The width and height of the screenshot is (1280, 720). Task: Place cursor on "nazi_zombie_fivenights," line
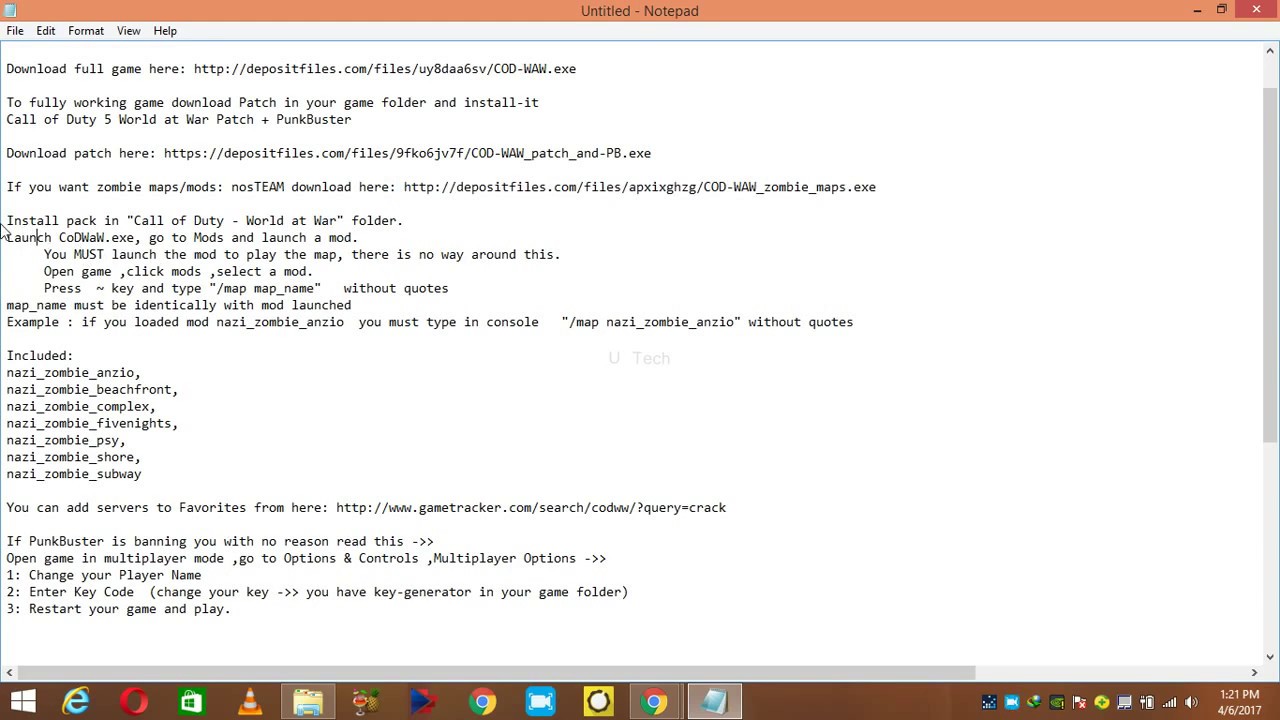(92, 424)
